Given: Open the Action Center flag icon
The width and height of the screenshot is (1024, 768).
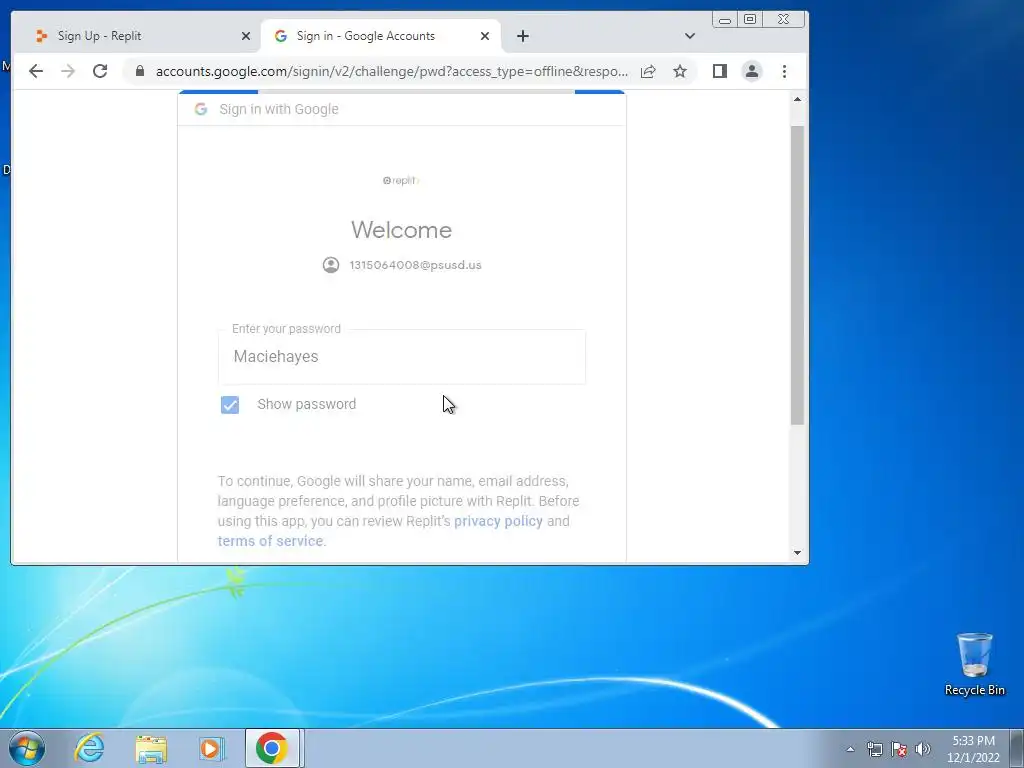Looking at the screenshot, I should [899, 749].
